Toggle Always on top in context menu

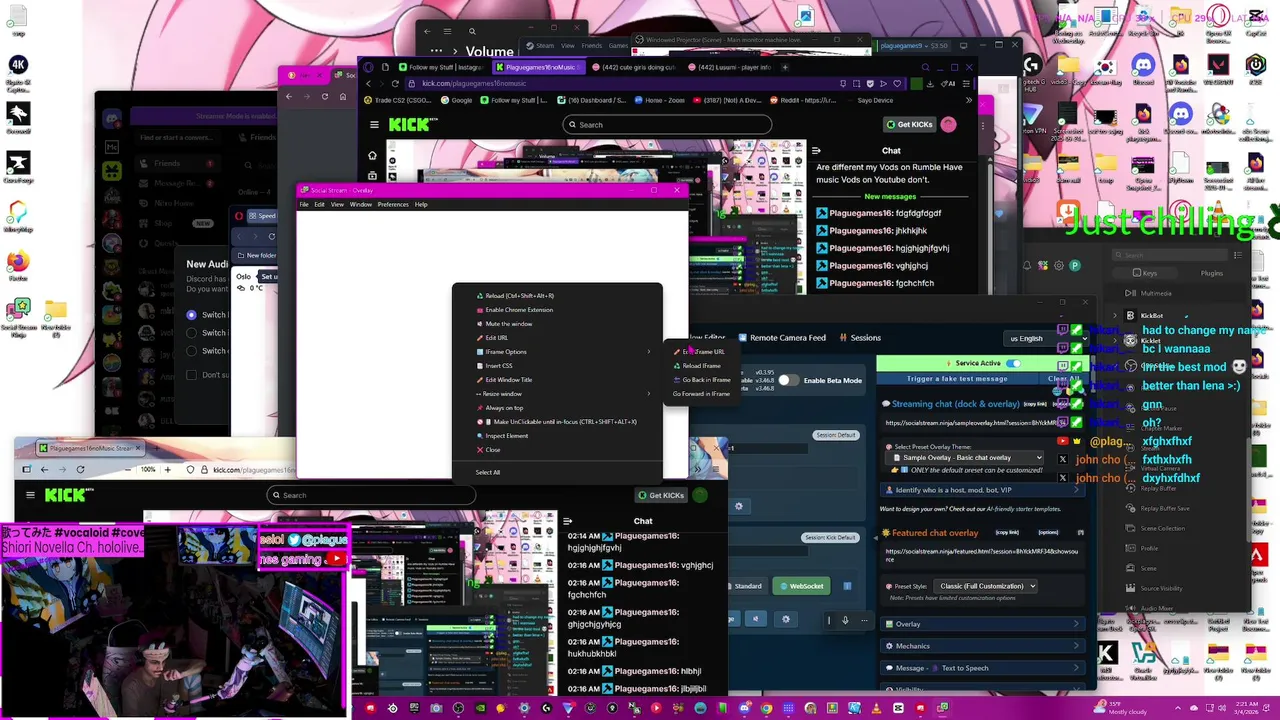(x=557, y=408)
